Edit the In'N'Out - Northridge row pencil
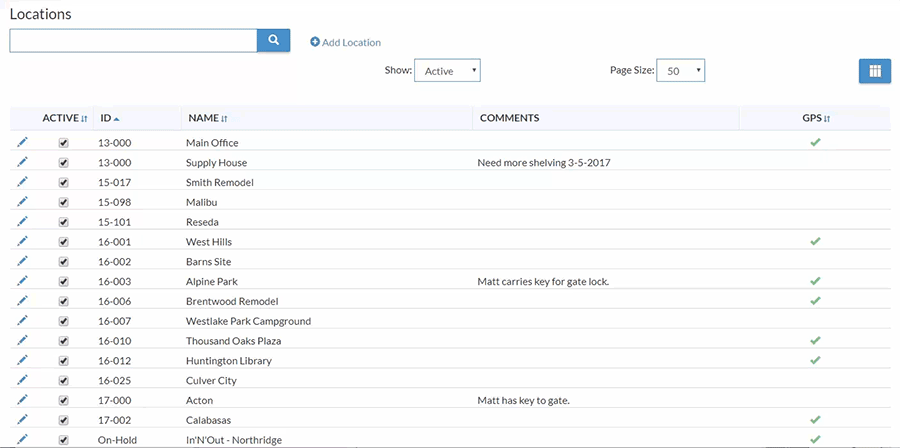 (22, 439)
